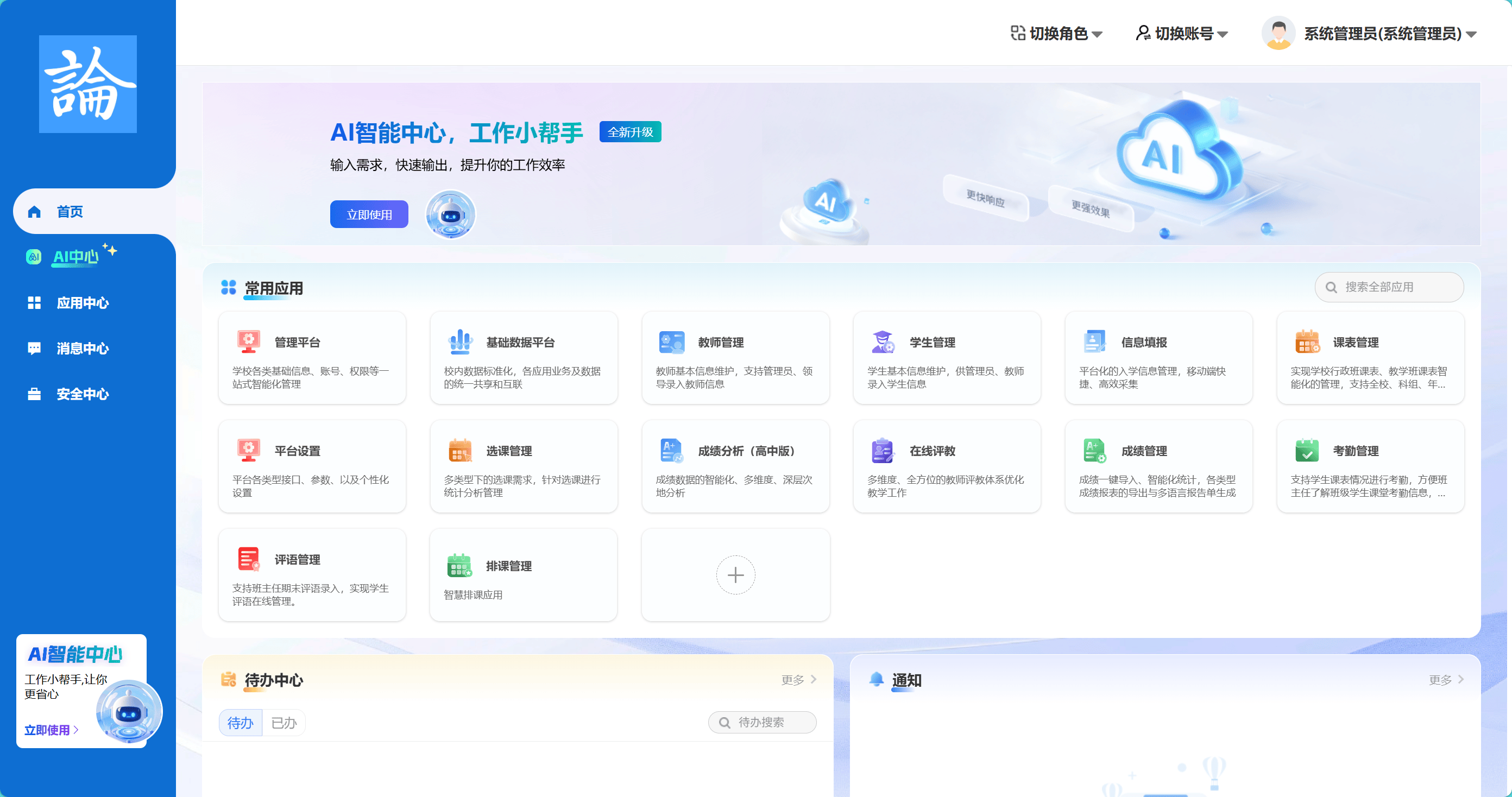Click the robot avatar in the AI banner
The width and height of the screenshot is (1512, 797).
pos(450,214)
